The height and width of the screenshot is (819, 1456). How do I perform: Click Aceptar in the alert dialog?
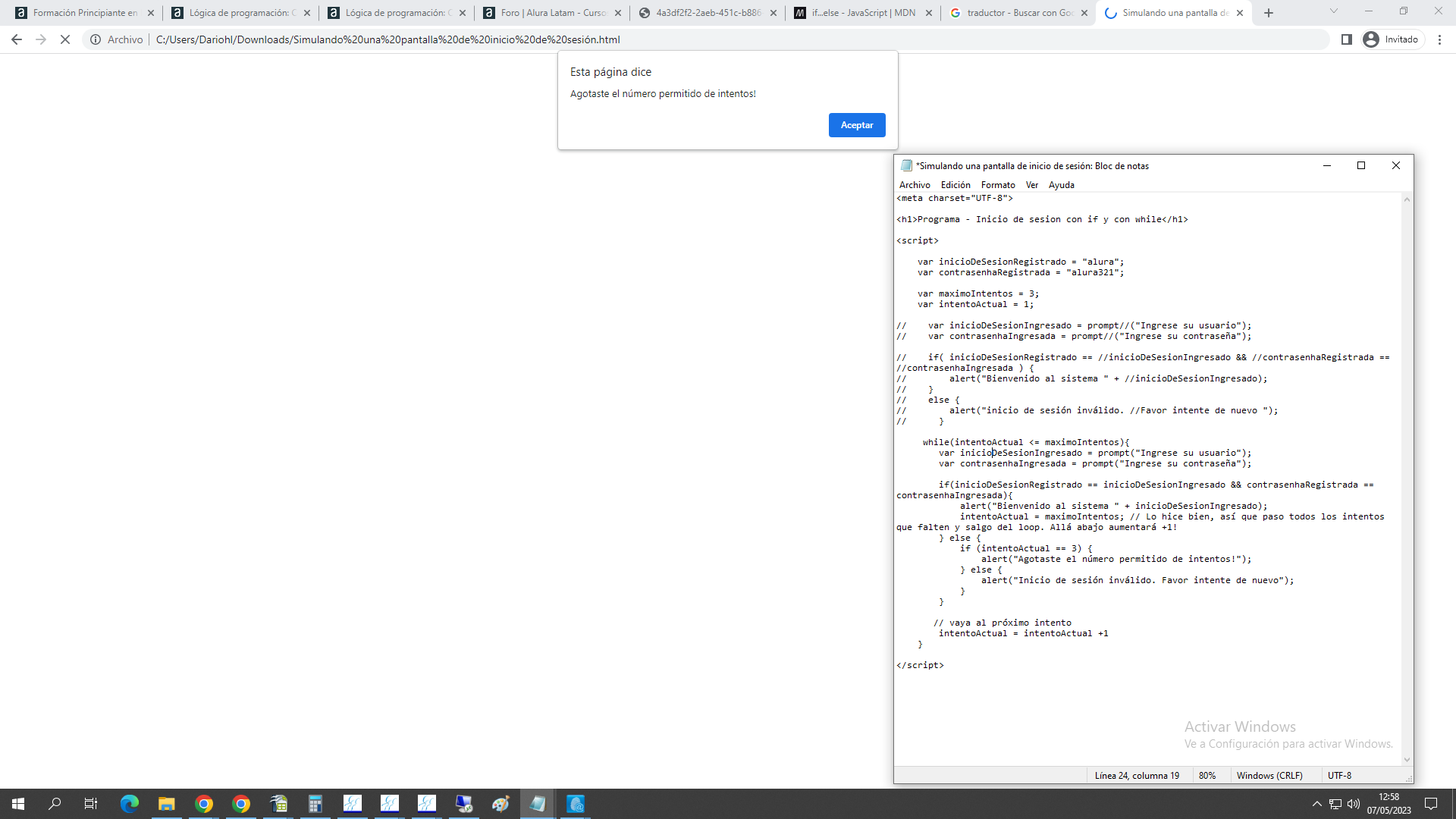[x=857, y=125]
